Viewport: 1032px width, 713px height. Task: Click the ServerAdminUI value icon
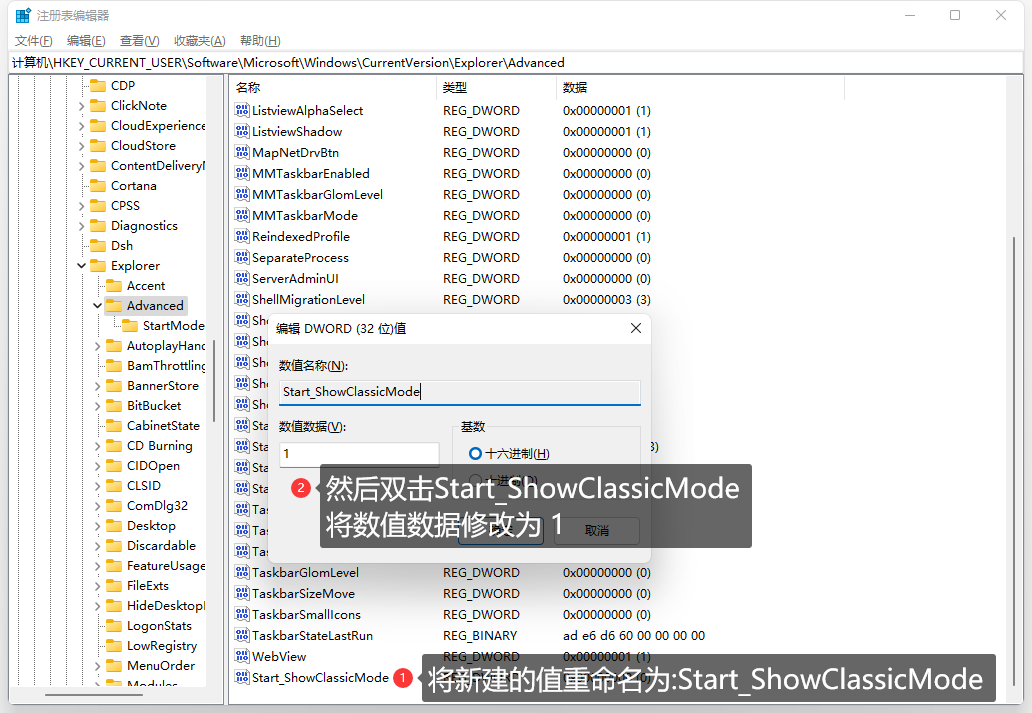(x=242, y=278)
